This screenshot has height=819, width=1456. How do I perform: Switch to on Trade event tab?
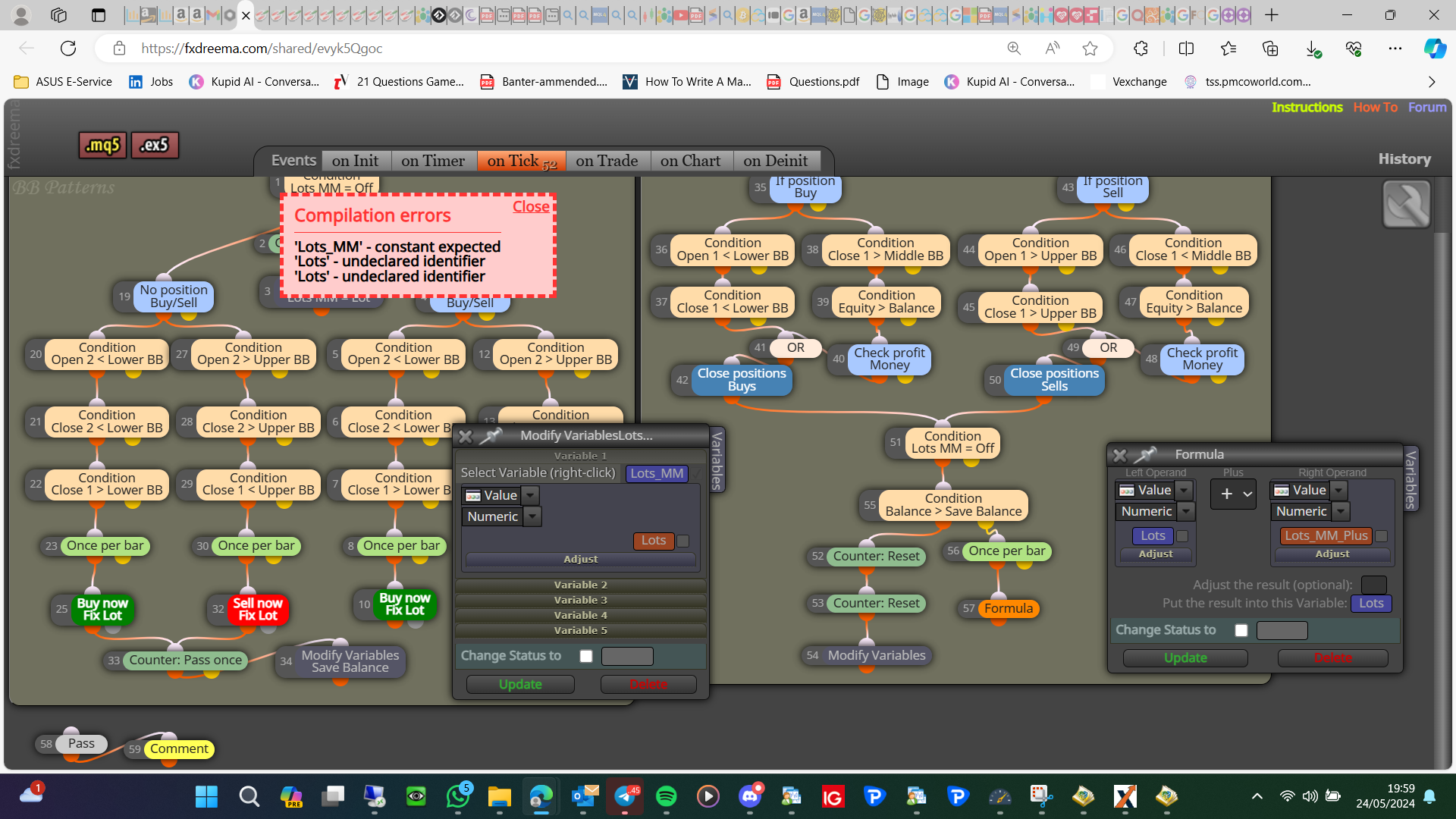[607, 161]
